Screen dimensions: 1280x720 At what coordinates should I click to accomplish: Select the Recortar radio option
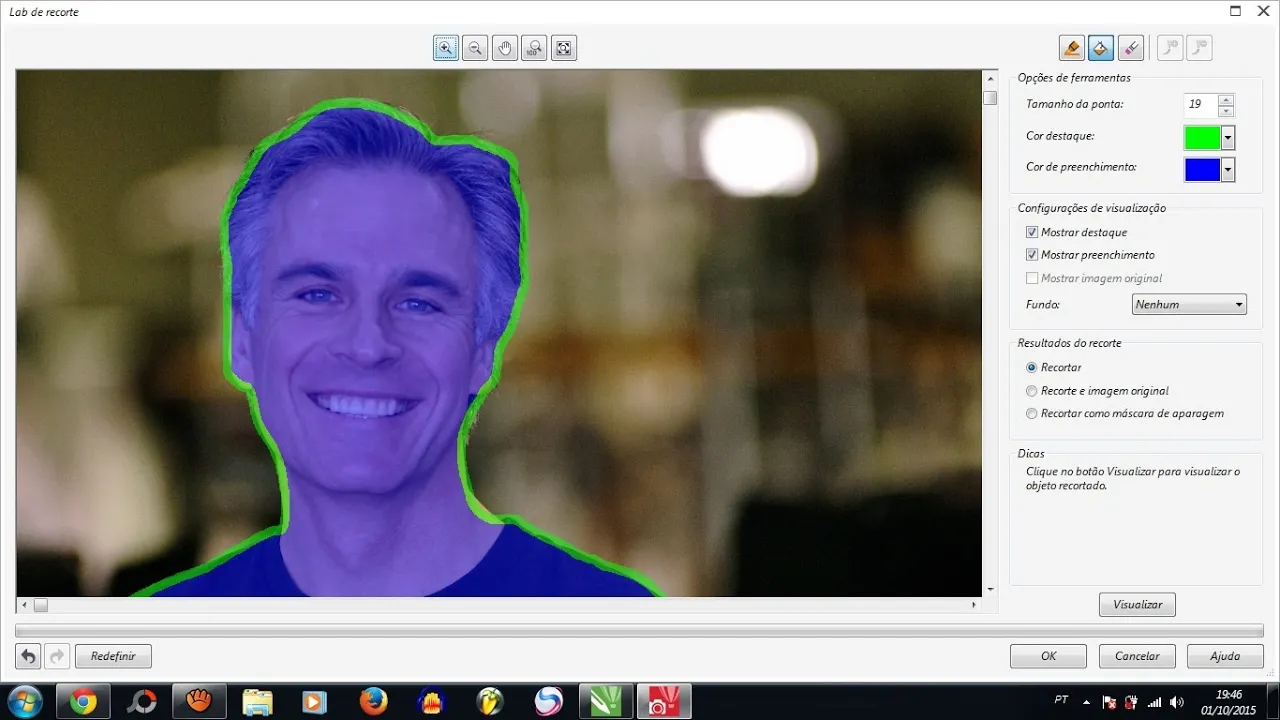point(1032,367)
